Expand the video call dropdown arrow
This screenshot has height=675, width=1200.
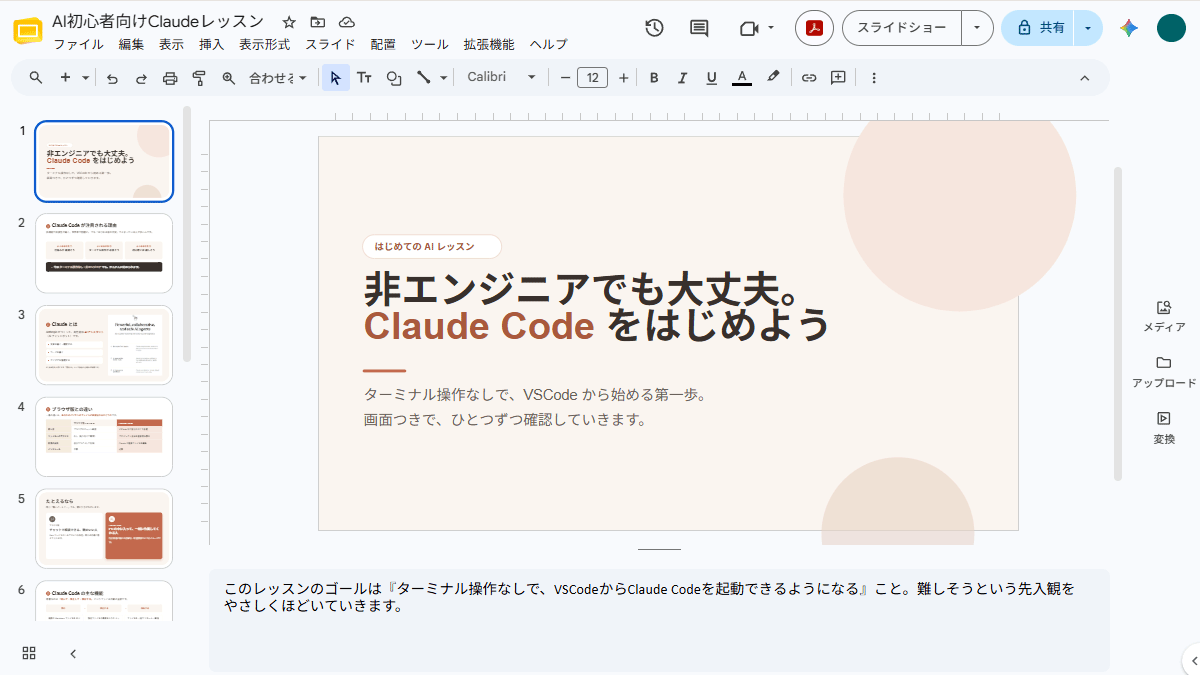click(771, 28)
